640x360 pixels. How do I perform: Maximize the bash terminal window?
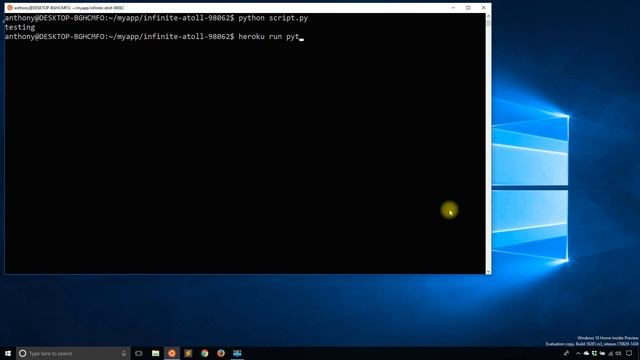click(468, 7)
